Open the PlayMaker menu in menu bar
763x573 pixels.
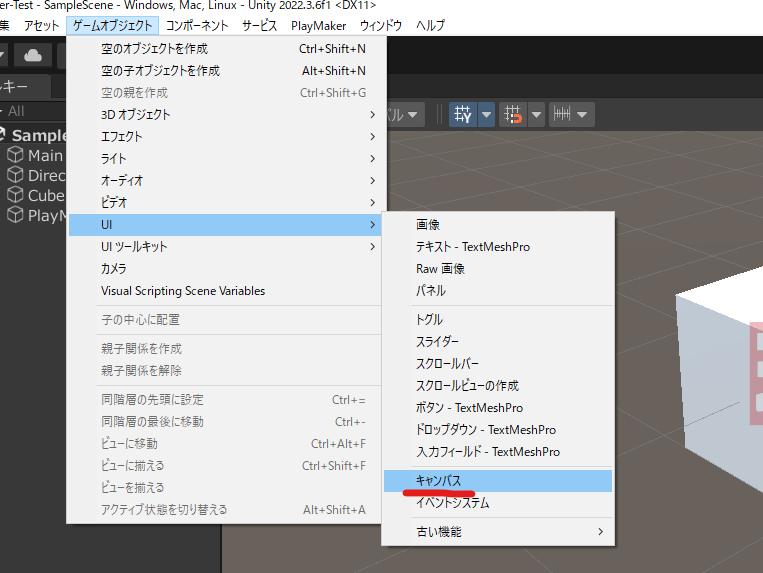click(x=319, y=25)
